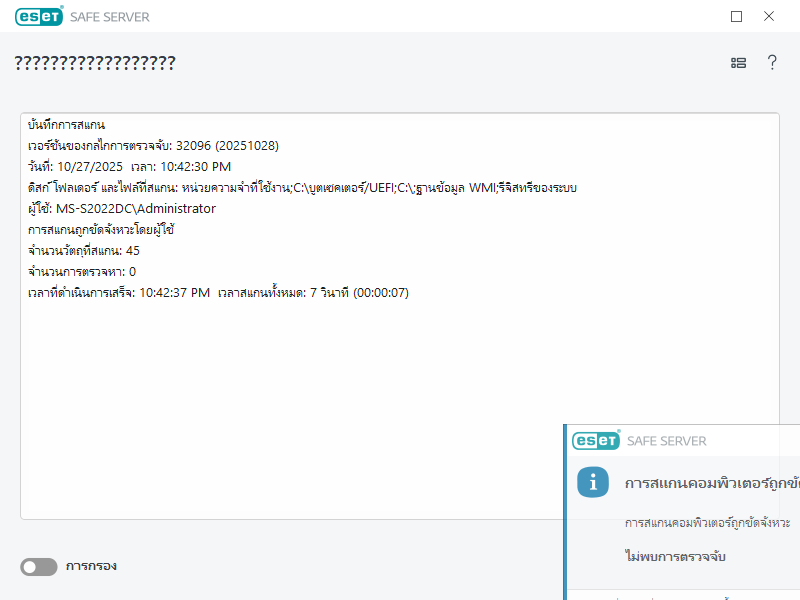Click the การกรอง label next to the switch

pos(91,566)
